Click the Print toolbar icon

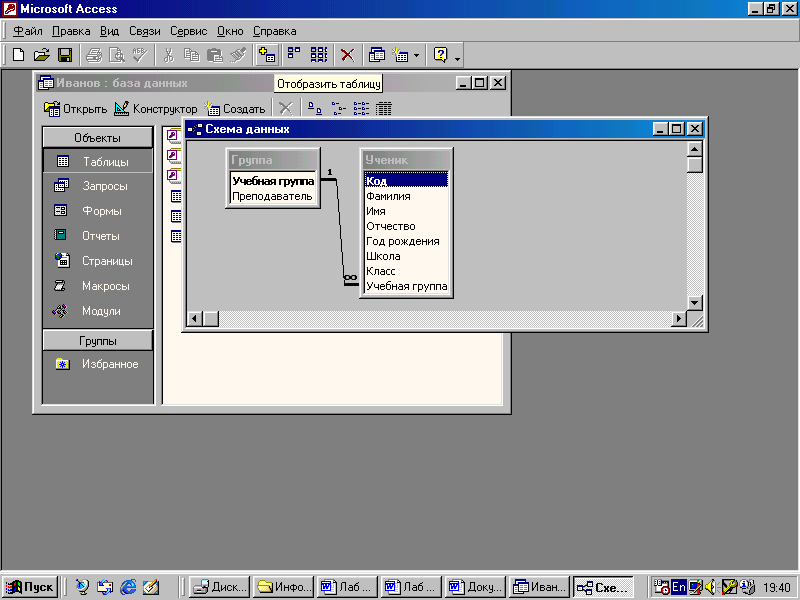coord(94,55)
